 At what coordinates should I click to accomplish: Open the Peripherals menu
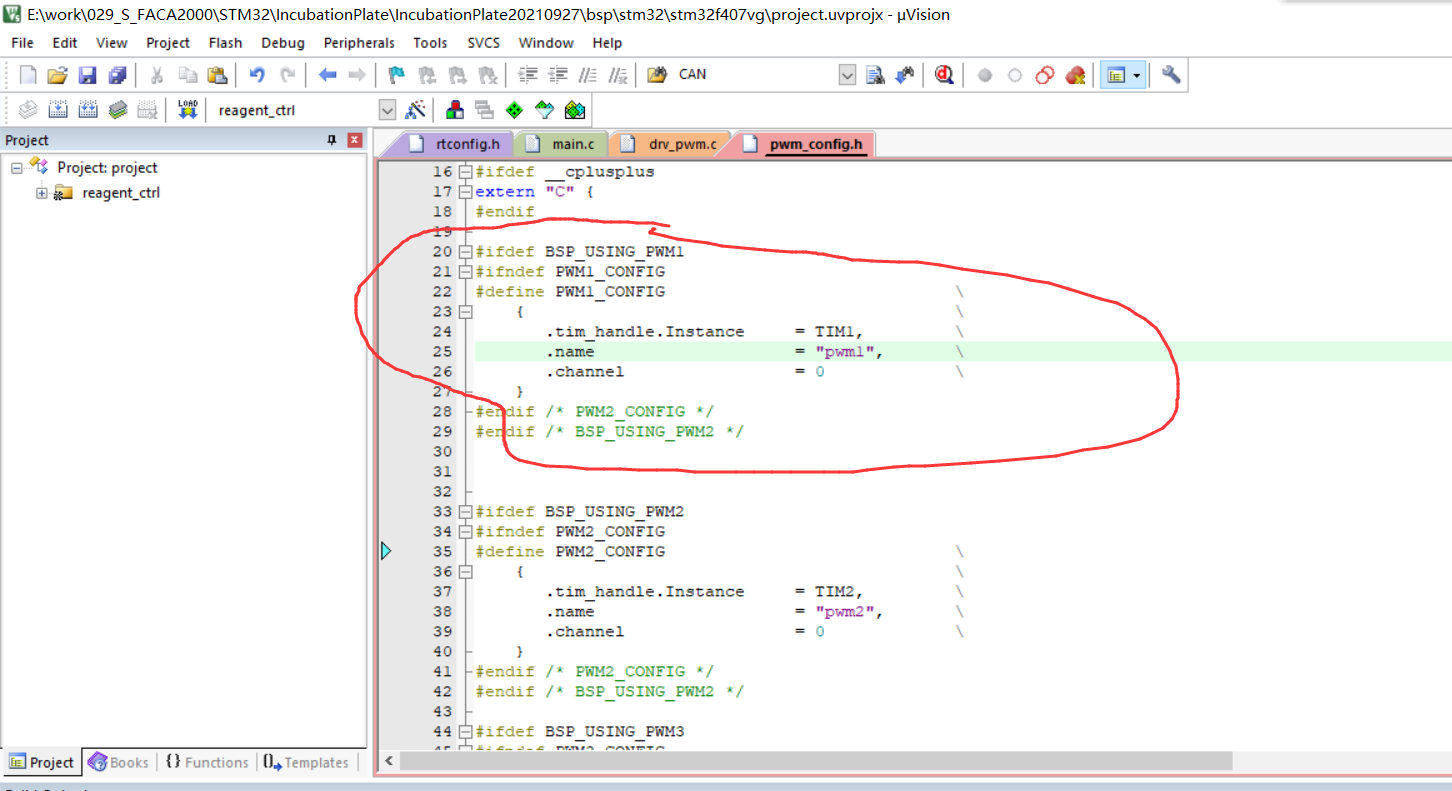(x=359, y=43)
